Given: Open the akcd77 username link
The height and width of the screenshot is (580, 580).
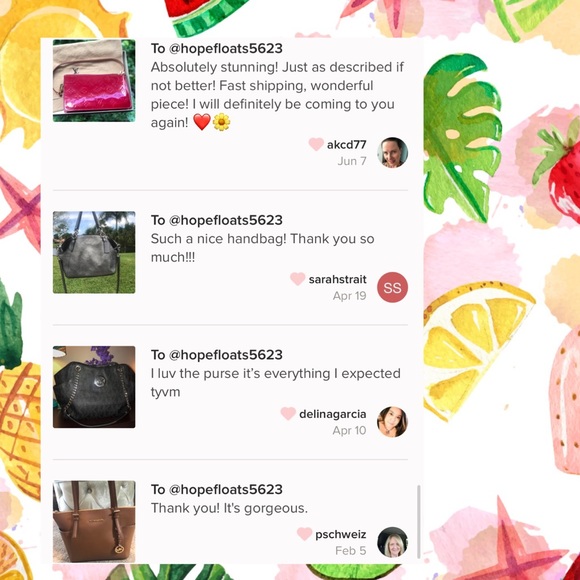Looking at the screenshot, I should click(347, 145).
